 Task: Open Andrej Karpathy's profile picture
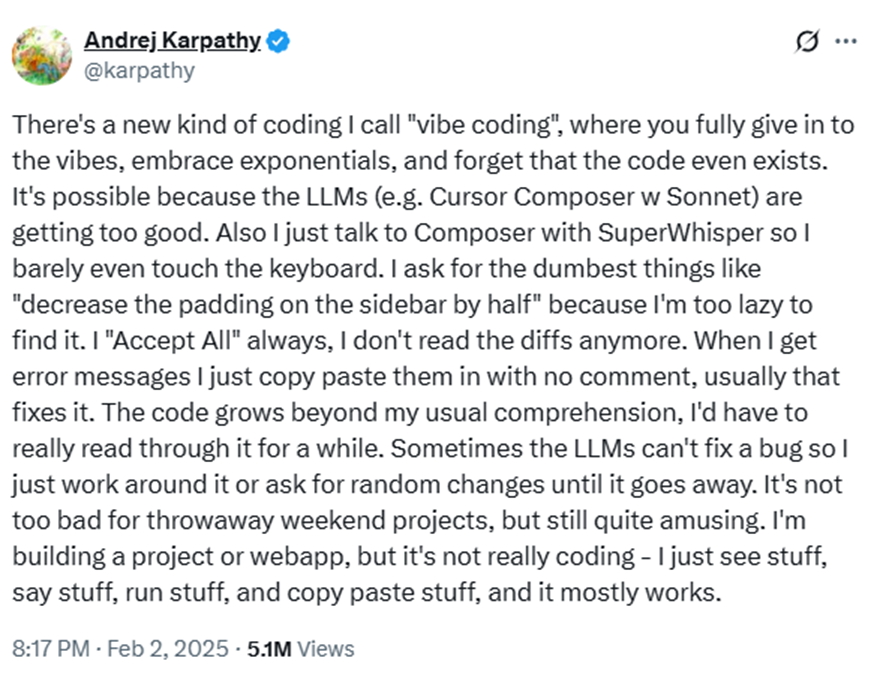coord(41,55)
